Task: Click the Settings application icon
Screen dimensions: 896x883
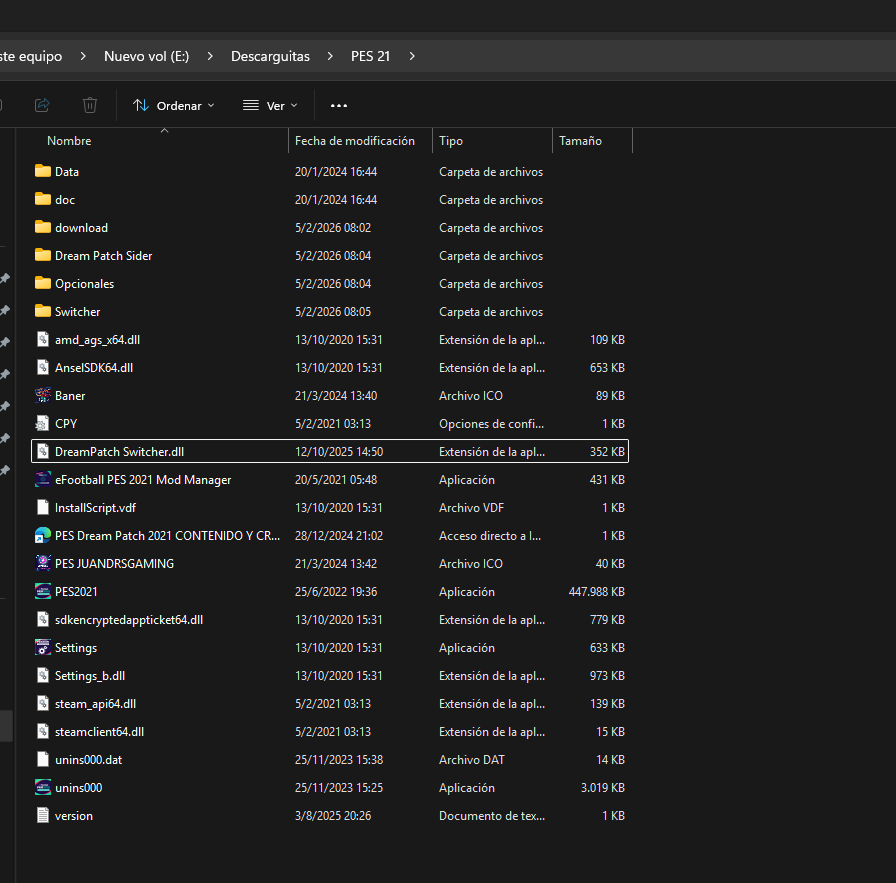Action: click(x=43, y=648)
